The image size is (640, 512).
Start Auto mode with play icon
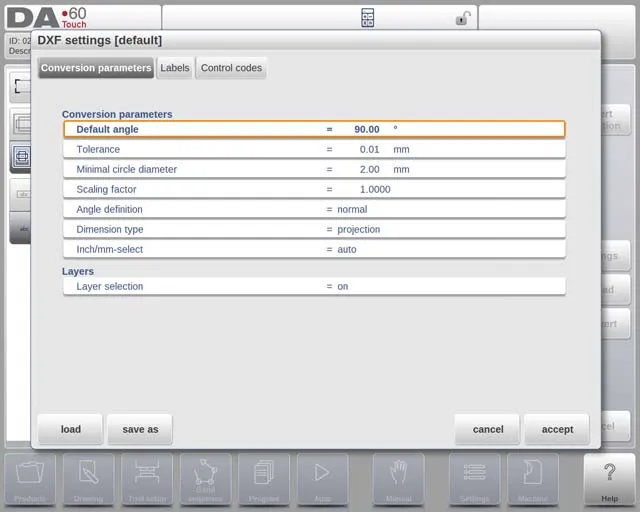(322, 478)
